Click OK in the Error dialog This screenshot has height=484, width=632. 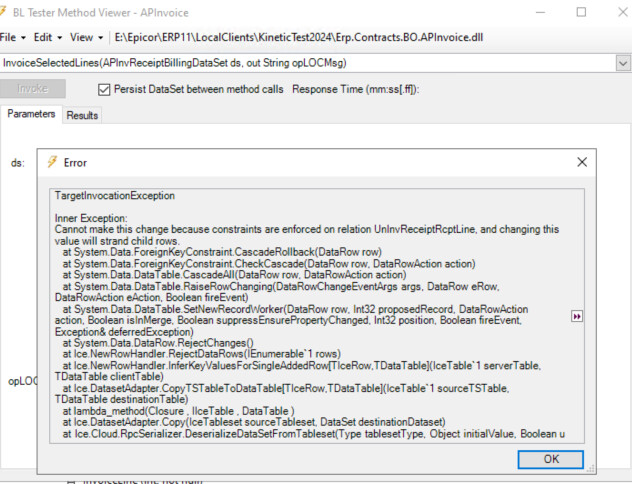[551, 459]
